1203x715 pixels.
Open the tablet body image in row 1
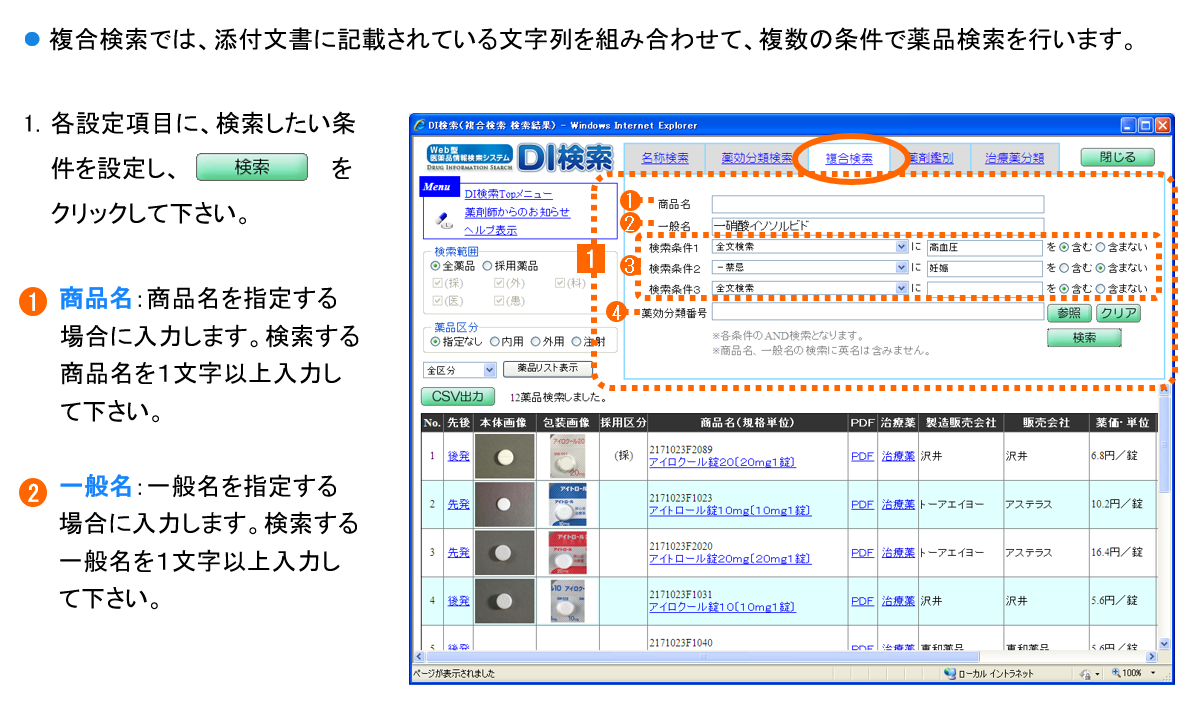(x=503, y=455)
